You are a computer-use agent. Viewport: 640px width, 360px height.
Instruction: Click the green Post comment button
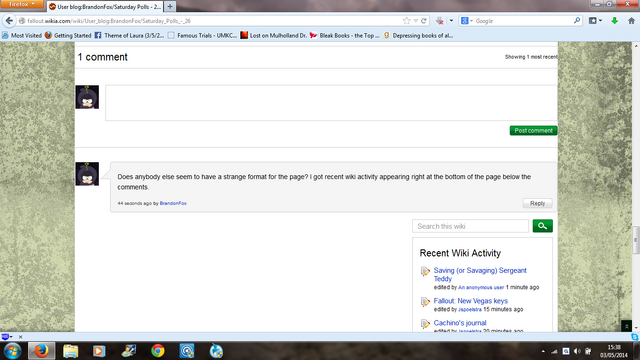tap(533, 131)
